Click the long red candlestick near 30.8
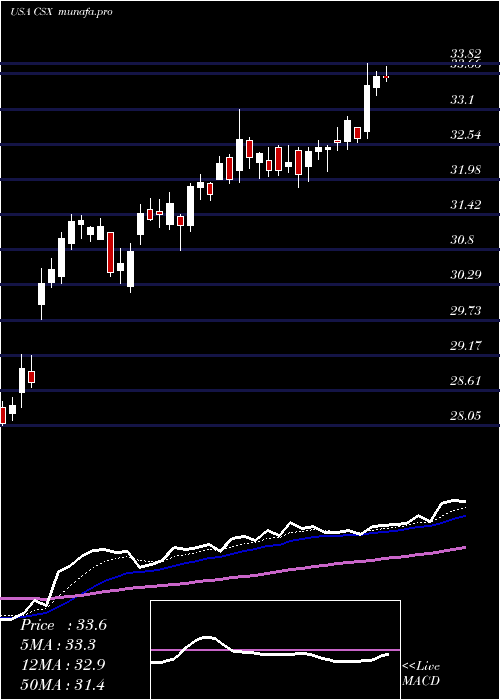This screenshot has height=700, width=500. point(110,252)
